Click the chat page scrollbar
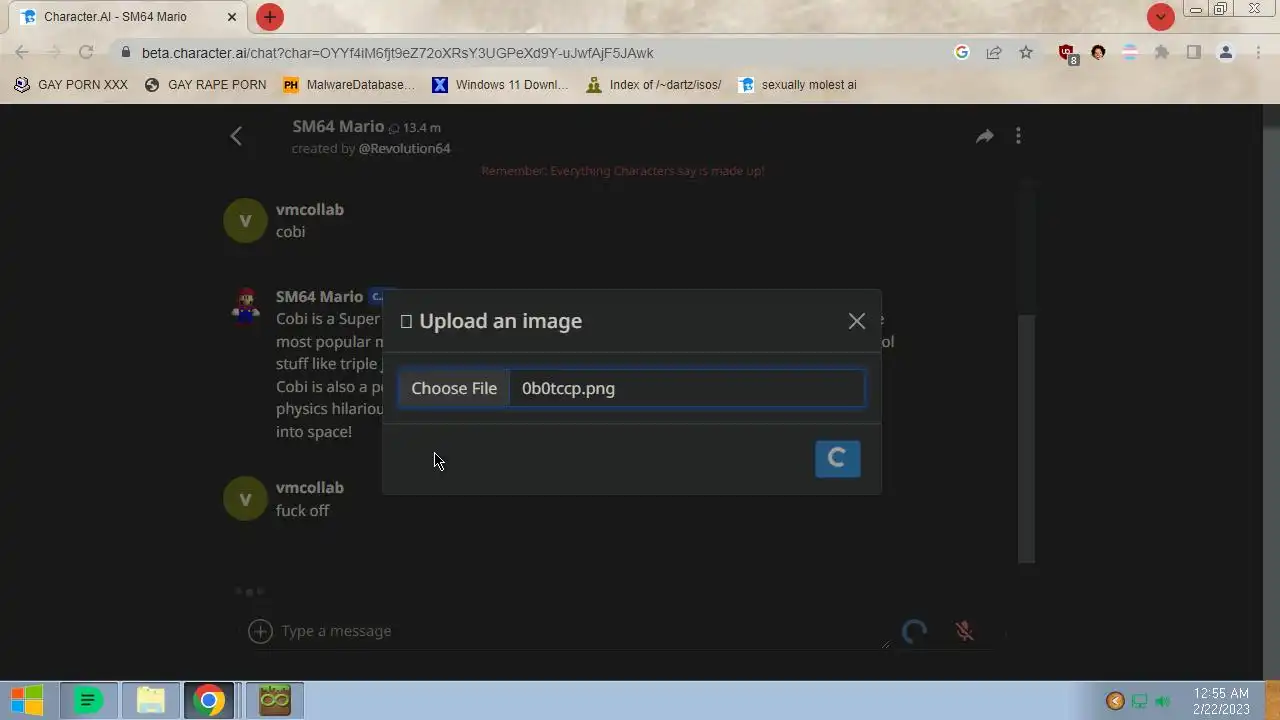 tap(1026, 440)
